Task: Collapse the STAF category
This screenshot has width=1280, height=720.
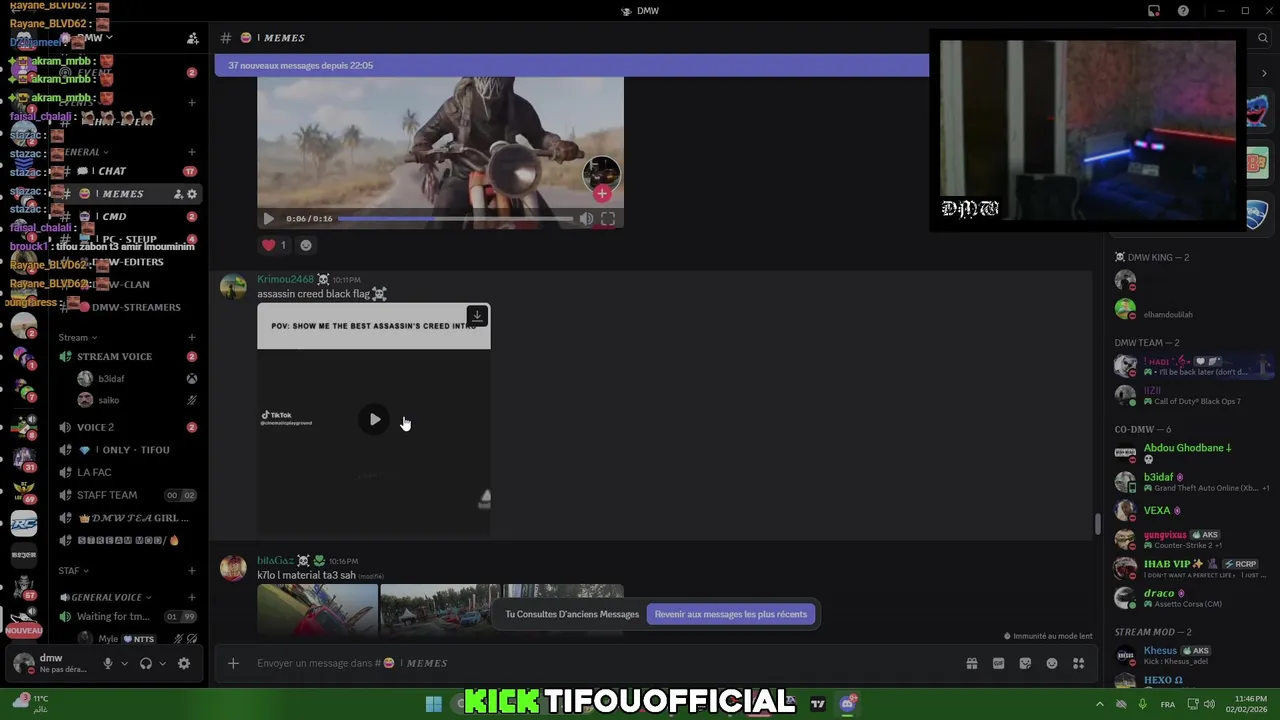Action: [73, 571]
